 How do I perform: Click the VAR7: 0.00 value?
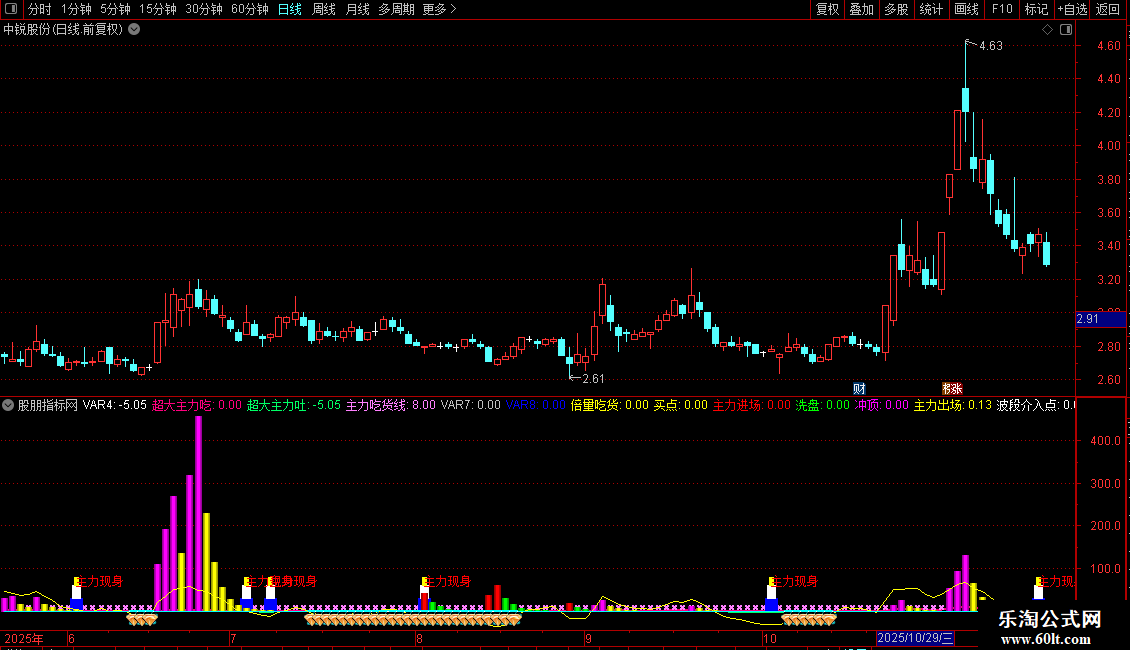click(x=471, y=405)
